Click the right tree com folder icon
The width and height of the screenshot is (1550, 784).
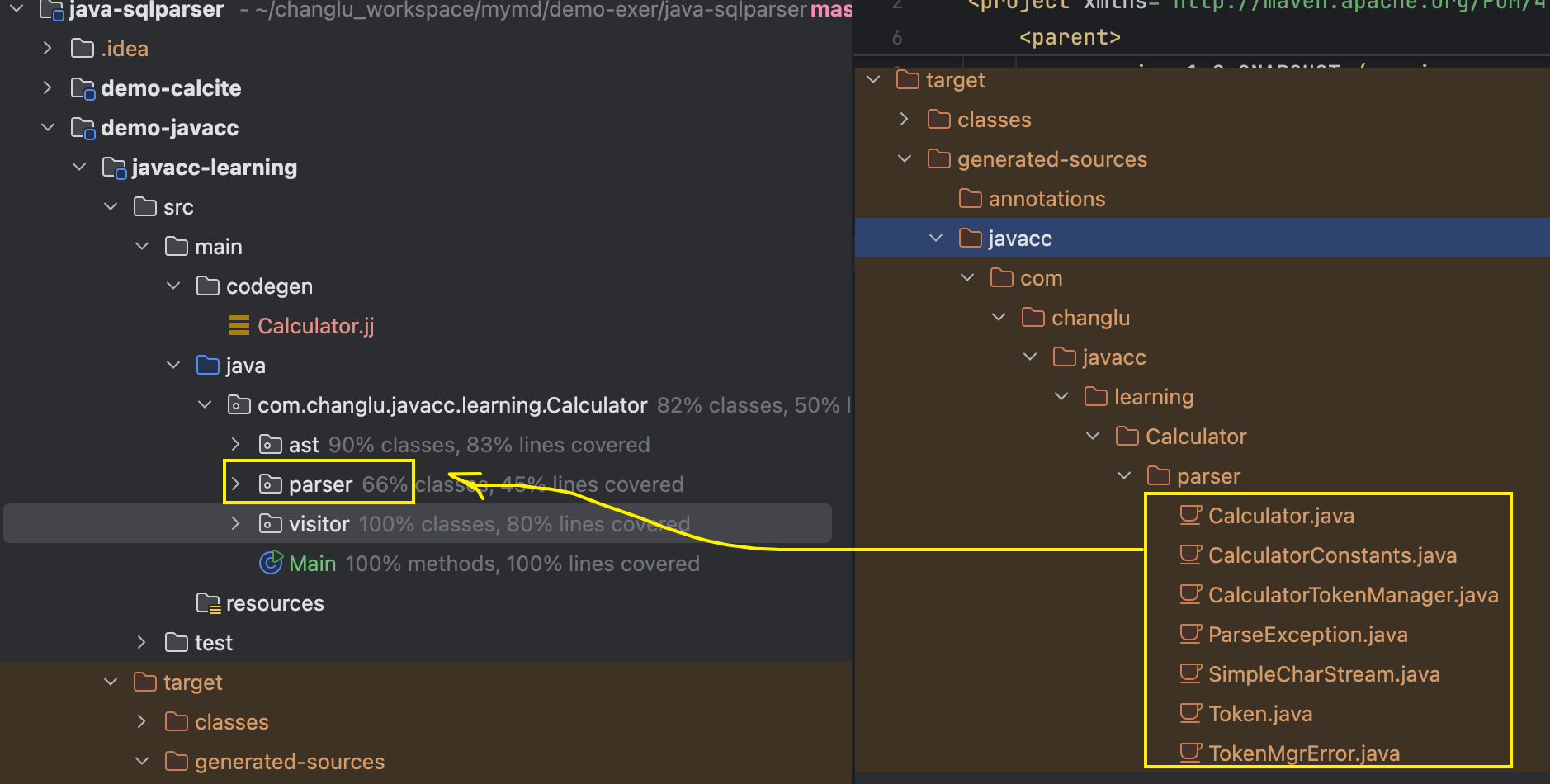1002,277
